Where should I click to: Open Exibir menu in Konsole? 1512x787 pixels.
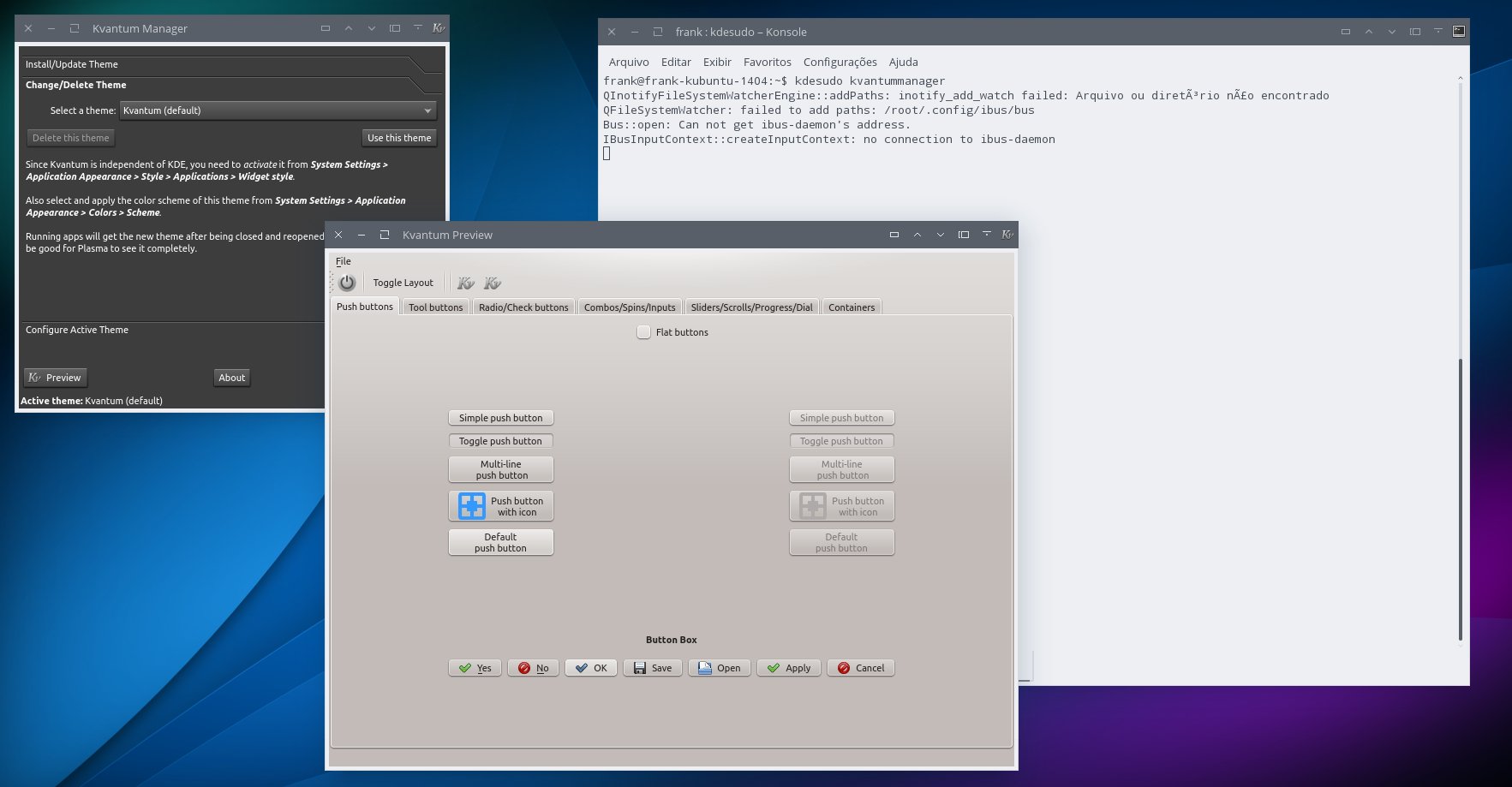click(717, 62)
